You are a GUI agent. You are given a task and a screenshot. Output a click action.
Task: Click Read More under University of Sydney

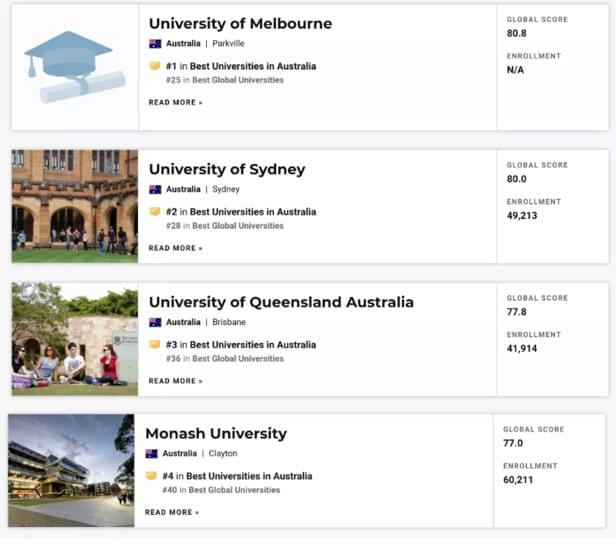175,248
